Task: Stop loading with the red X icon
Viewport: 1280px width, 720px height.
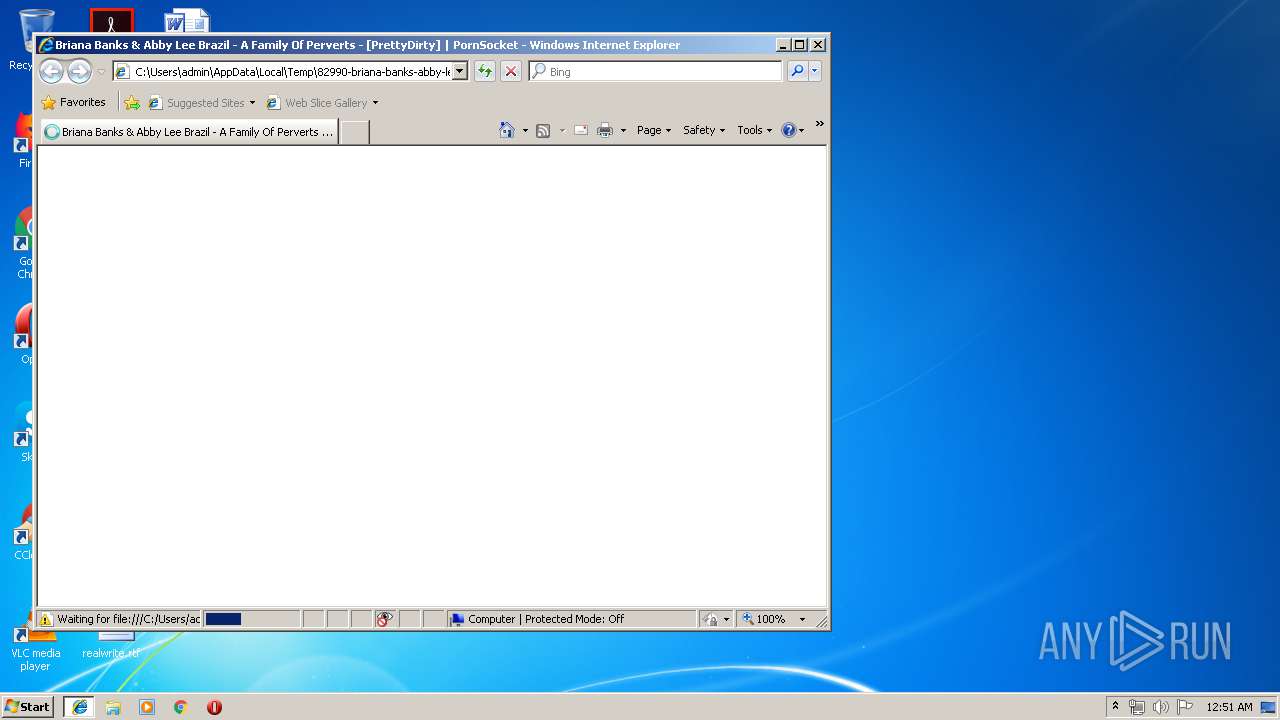Action: point(510,71)
